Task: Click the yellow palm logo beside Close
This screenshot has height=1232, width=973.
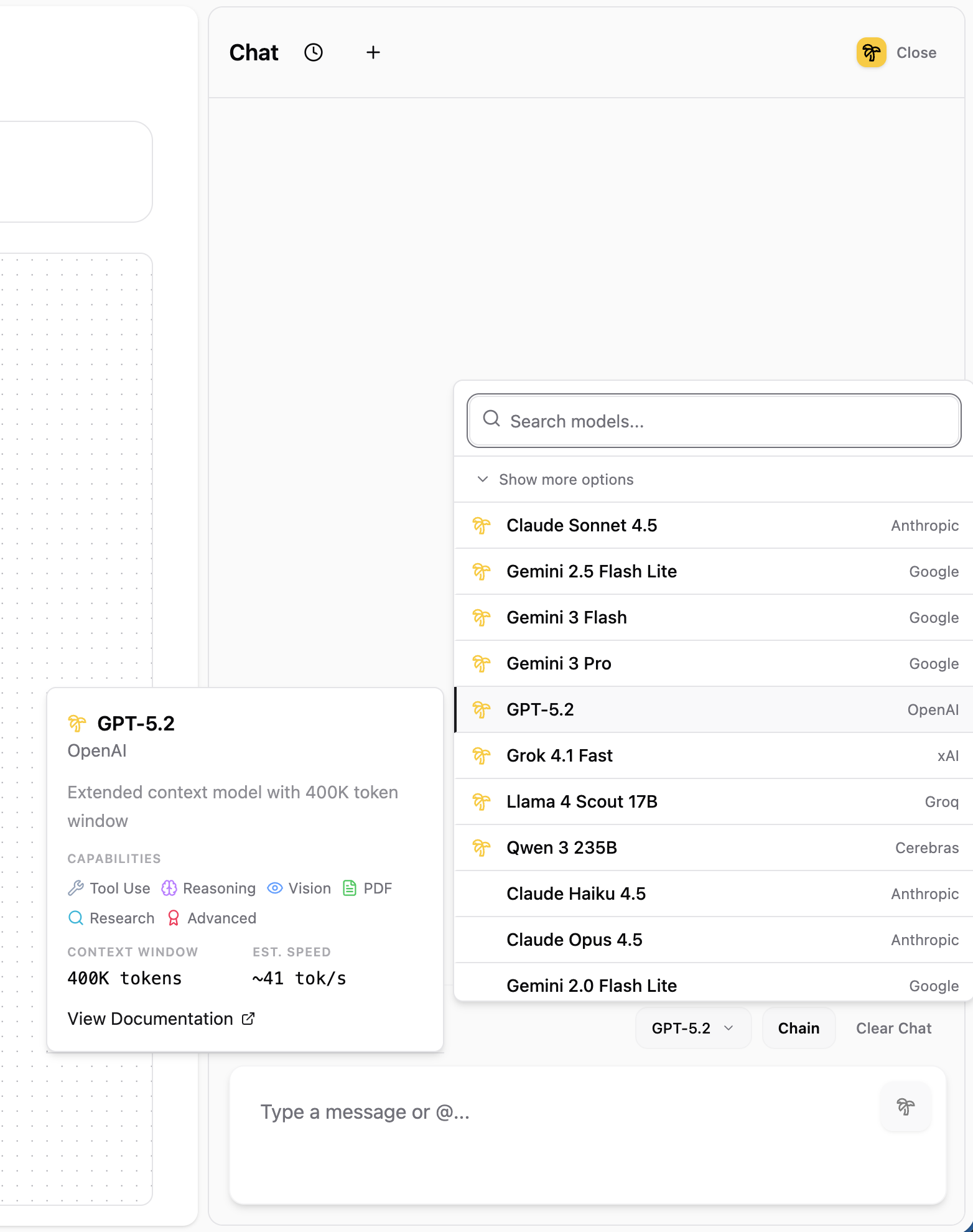Action: 871,52
